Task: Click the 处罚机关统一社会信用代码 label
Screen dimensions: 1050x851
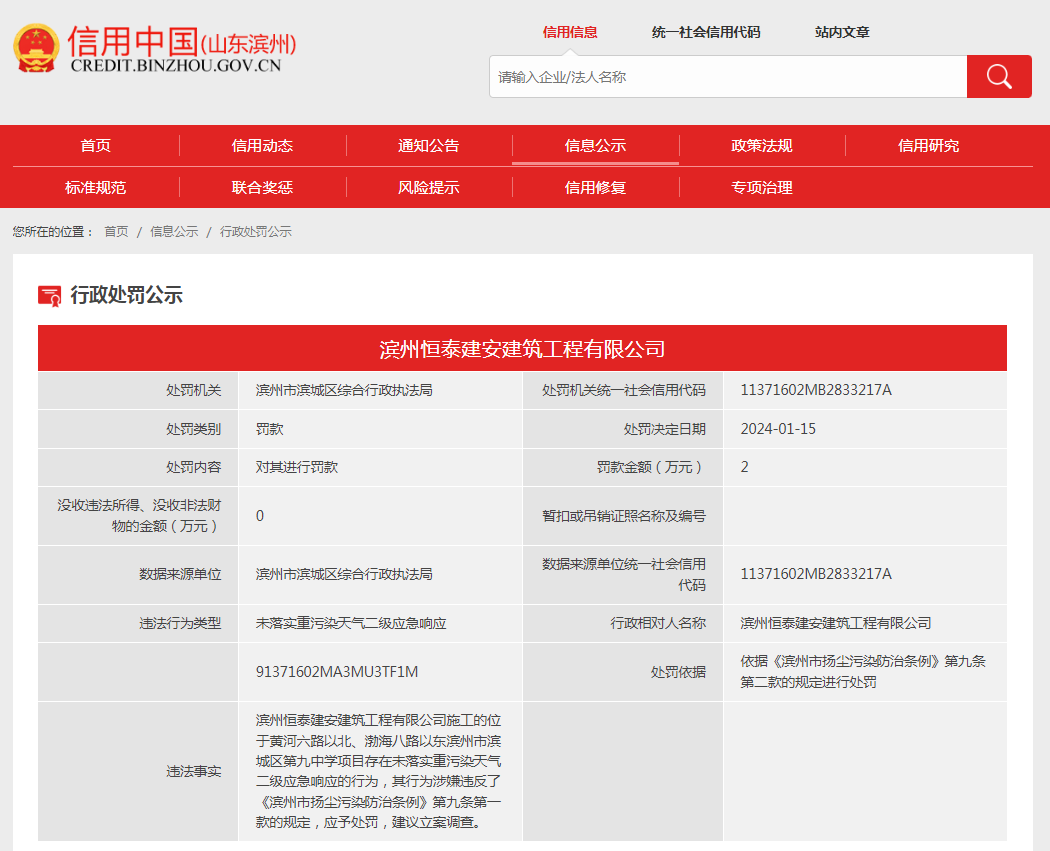Action: click(623, 390)
